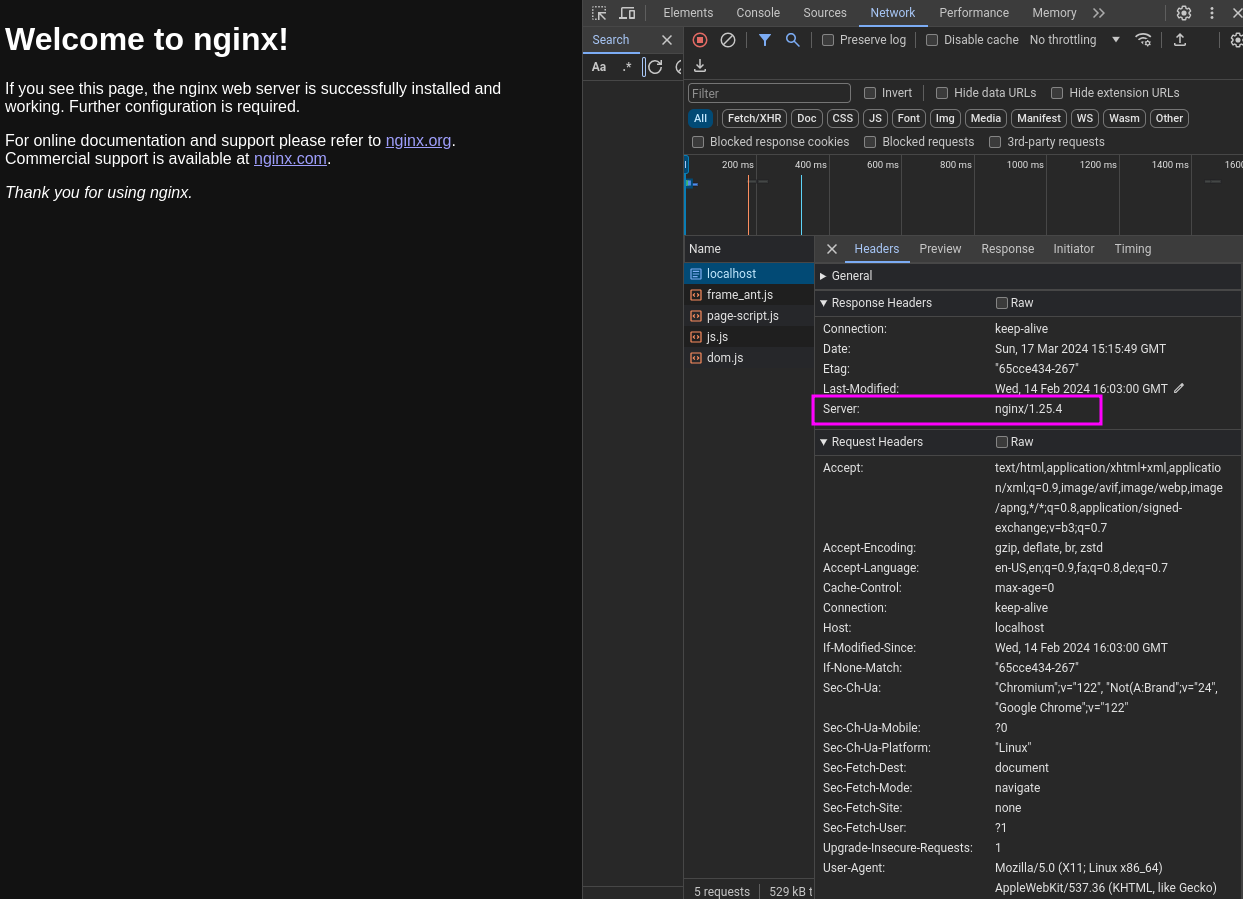Clear the network log
The width and height of the screenshot is (1243, 899).
click(728, 40)
